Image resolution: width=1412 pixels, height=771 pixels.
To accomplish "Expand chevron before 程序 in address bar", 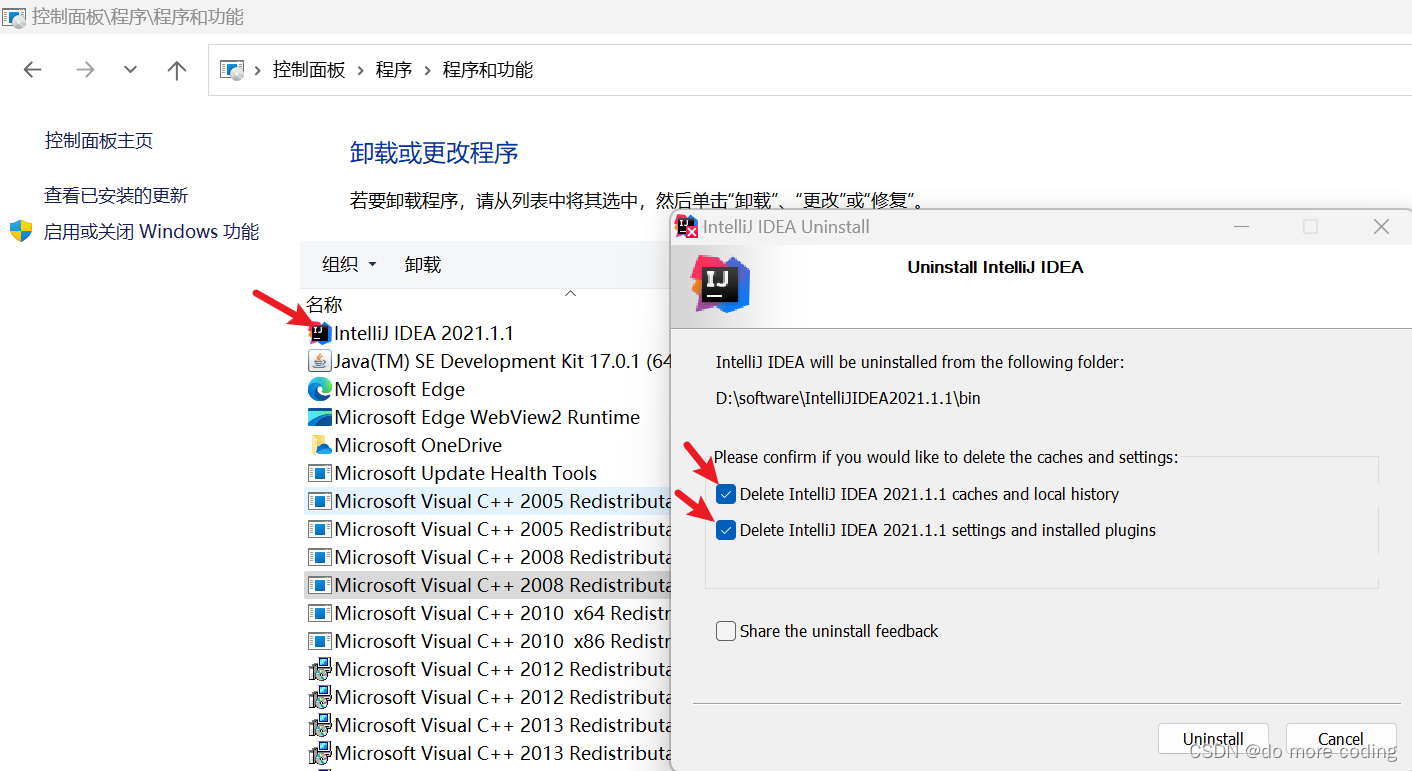I will pyautogui.click(x=361, y=70).
